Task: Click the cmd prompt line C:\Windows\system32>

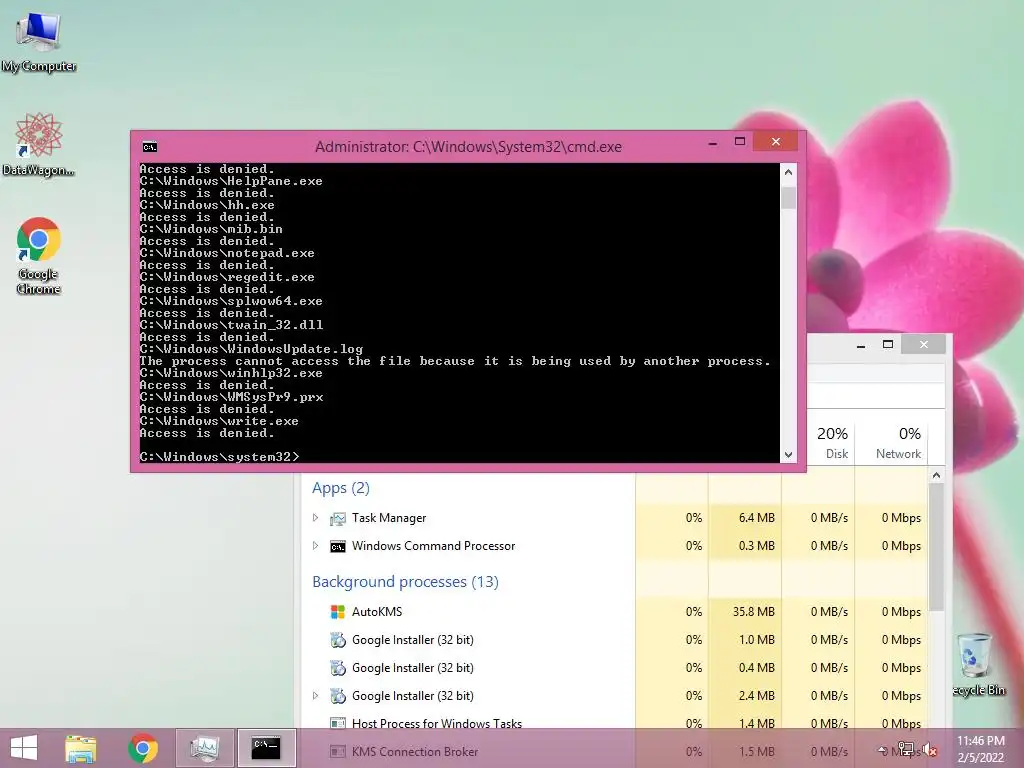Action: pos(219,456)
